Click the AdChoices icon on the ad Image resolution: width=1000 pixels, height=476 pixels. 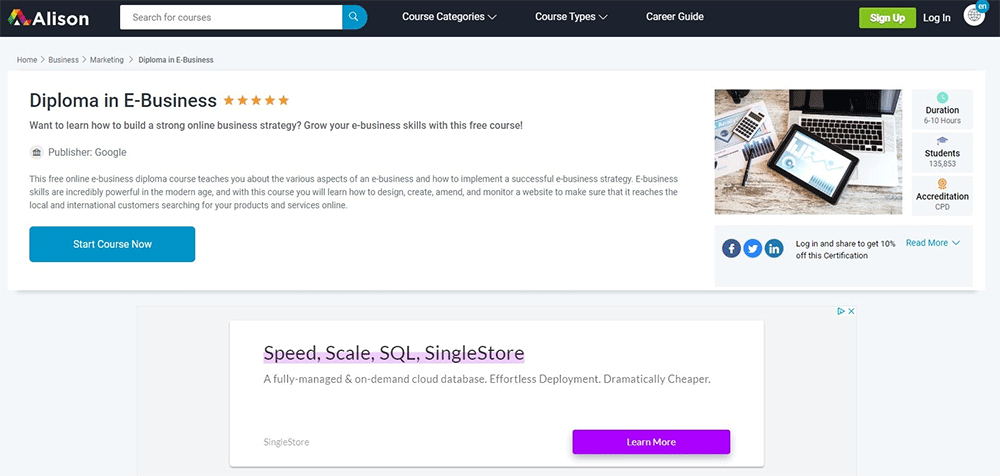click(x=842, y=311)
